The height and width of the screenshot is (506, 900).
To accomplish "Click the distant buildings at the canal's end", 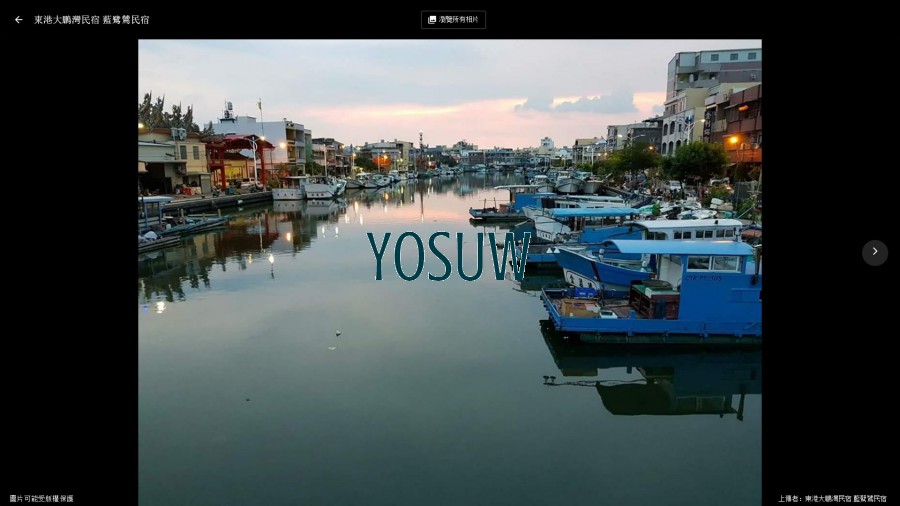I will (x=470, y=155).
